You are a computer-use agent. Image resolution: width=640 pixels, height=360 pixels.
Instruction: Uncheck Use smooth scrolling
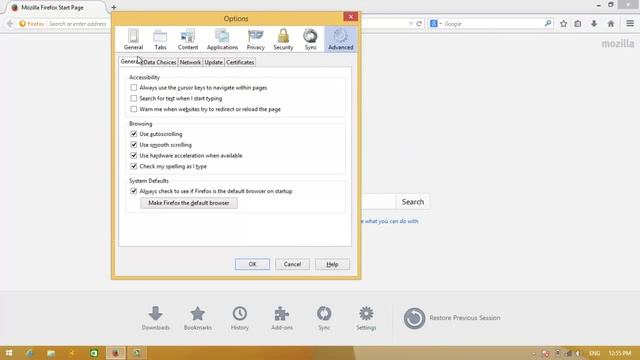[x=133, y=144]
